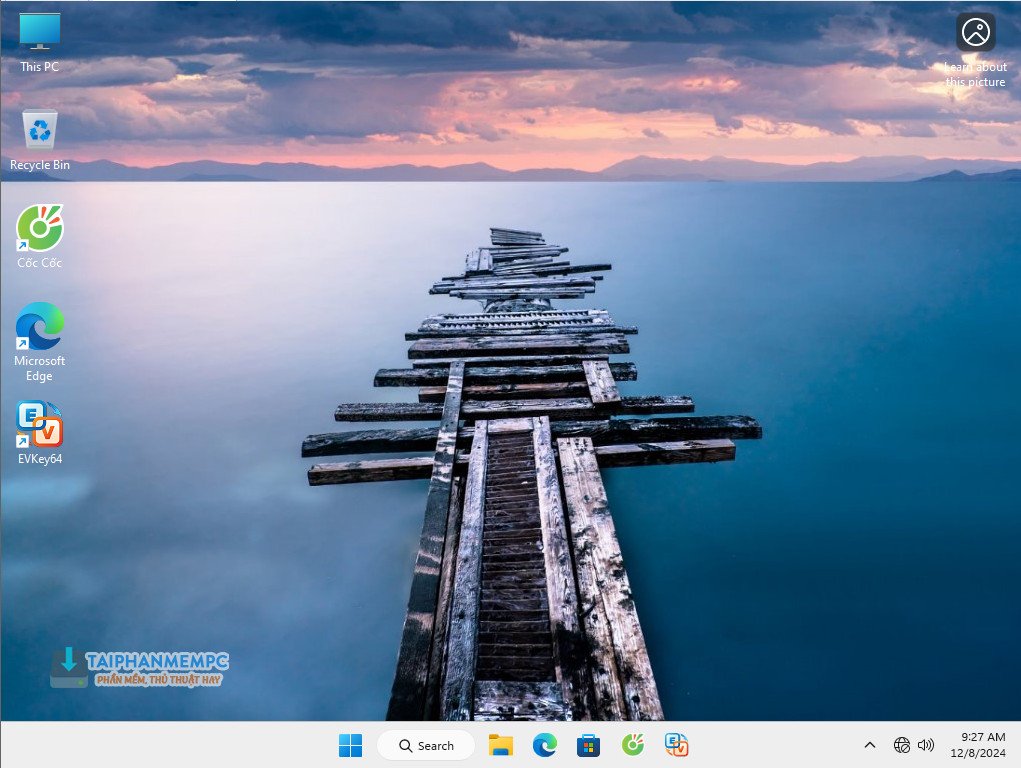The height and width of the screenshot is (768, 1021).
Task: Click the taskbar Search box
Action: click(x=426, y=745)
